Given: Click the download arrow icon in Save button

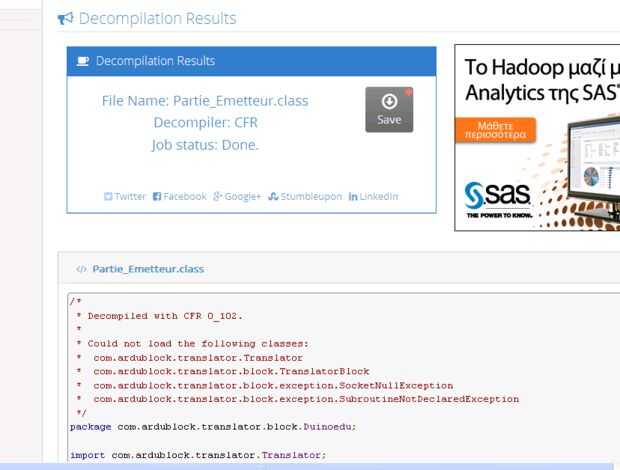Looking at the screenshot, I should (389, 101).
